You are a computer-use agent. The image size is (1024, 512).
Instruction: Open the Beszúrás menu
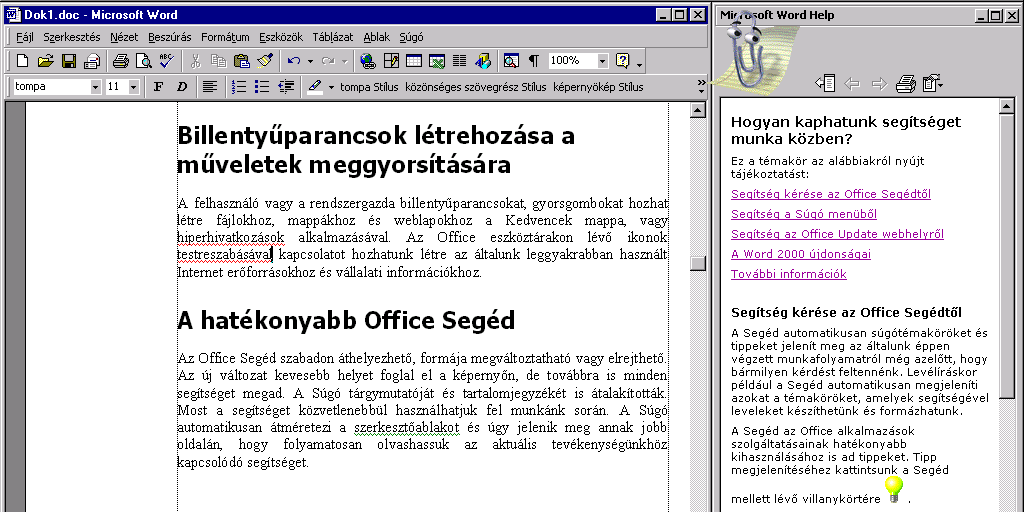coord(170,37)
